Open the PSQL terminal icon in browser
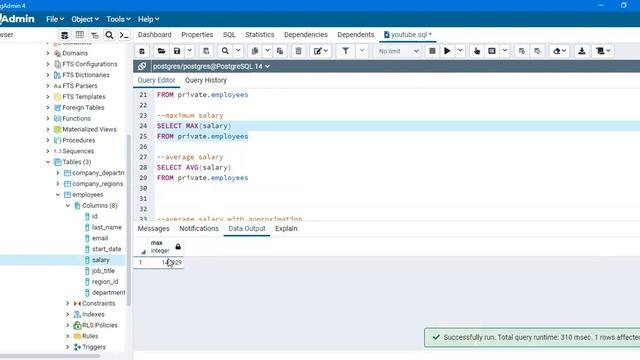This screenshot has width=640, height=360. coord(124,35)
